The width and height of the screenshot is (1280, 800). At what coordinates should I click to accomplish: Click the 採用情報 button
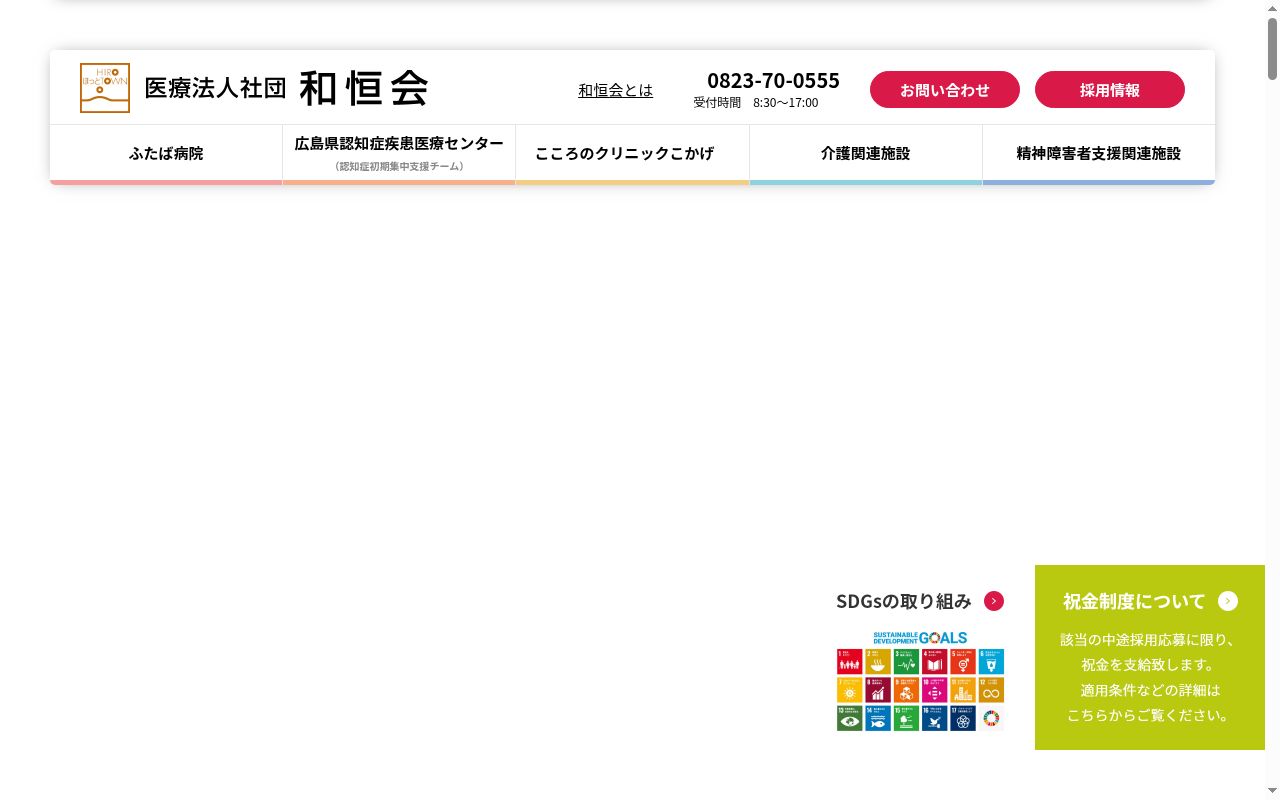click(x=1110, y=90)
